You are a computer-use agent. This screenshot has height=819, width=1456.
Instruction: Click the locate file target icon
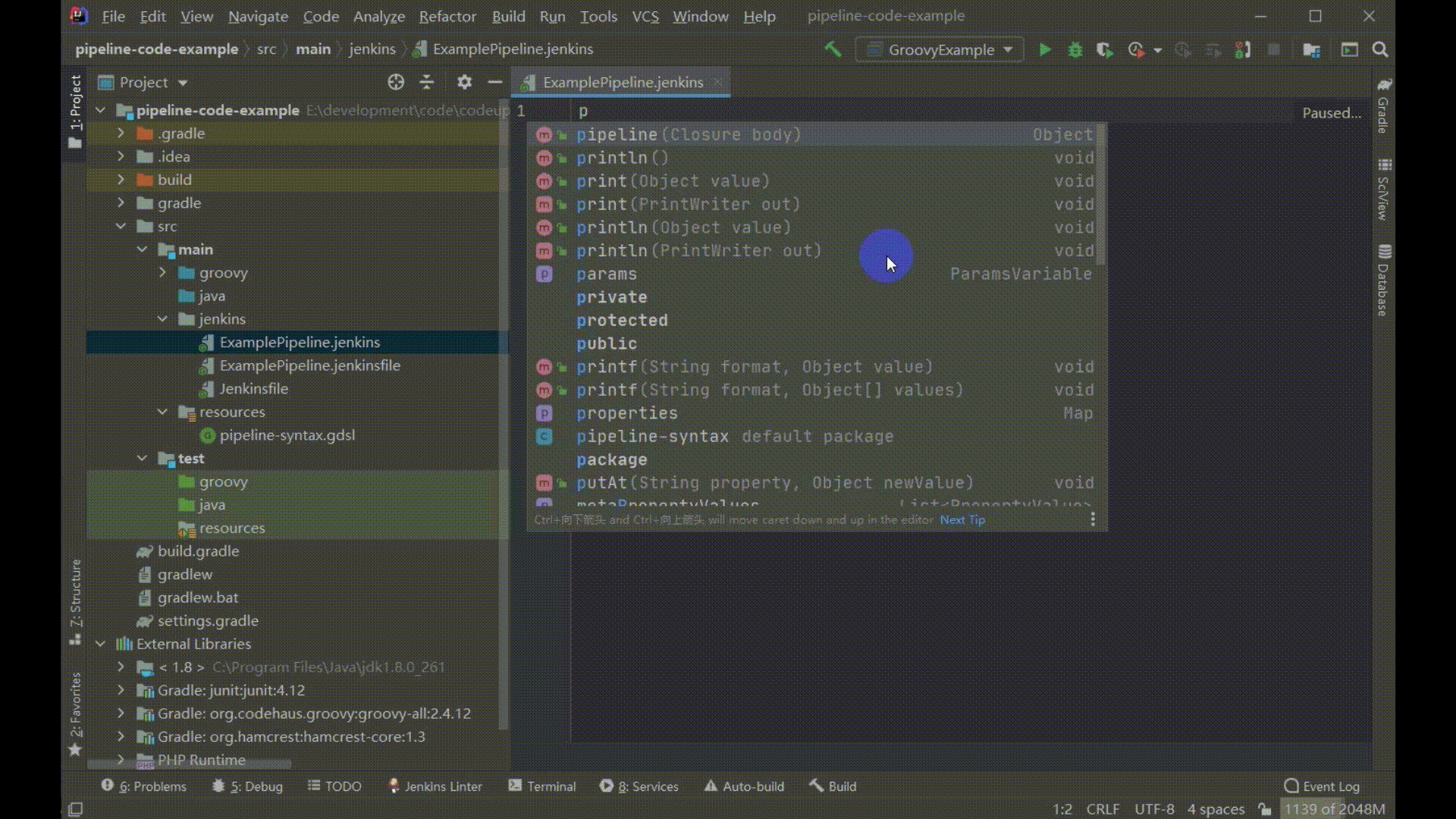click(x=396, y=82)
